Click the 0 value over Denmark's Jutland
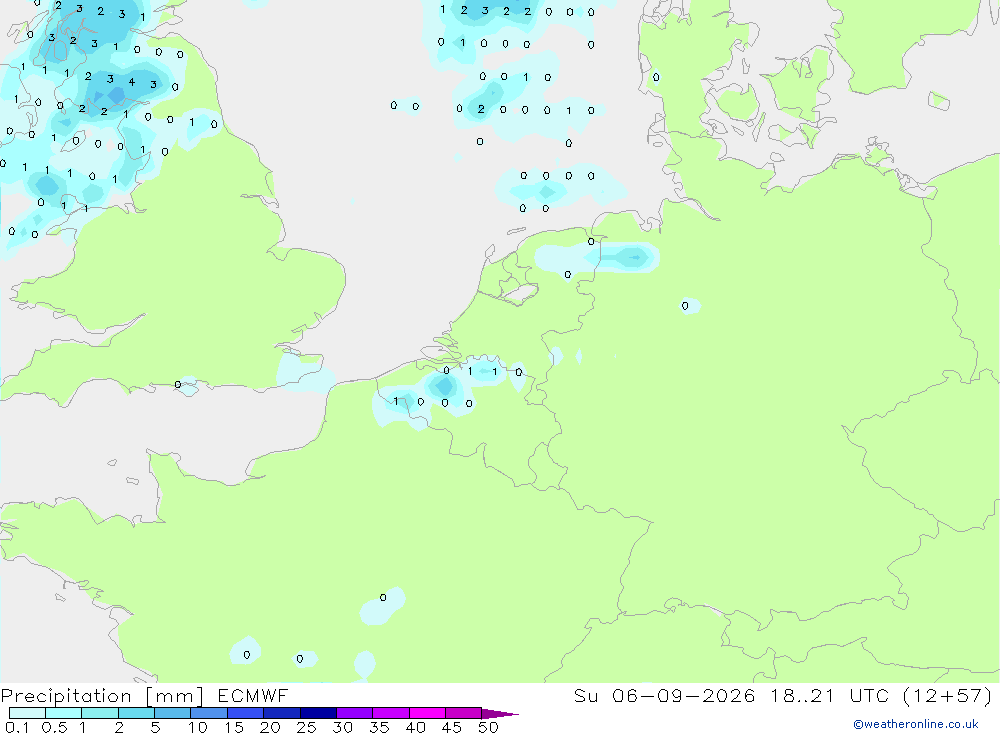1000x733 pixels. (x=656, y=77)
